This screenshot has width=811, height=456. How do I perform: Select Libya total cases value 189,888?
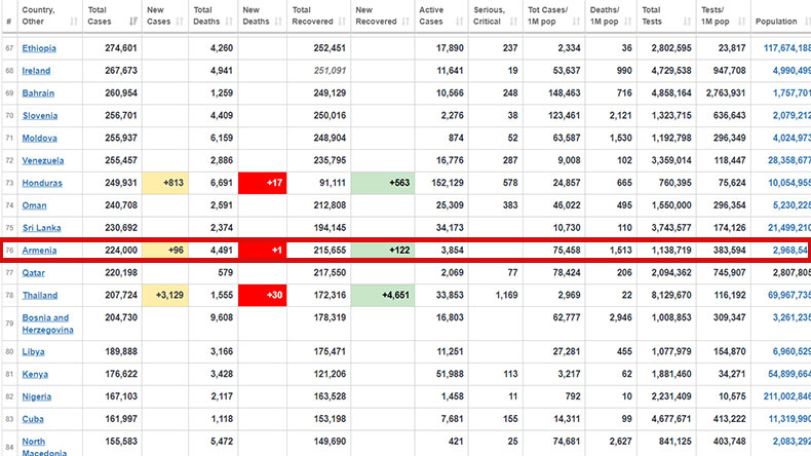[x=121, y=352]
